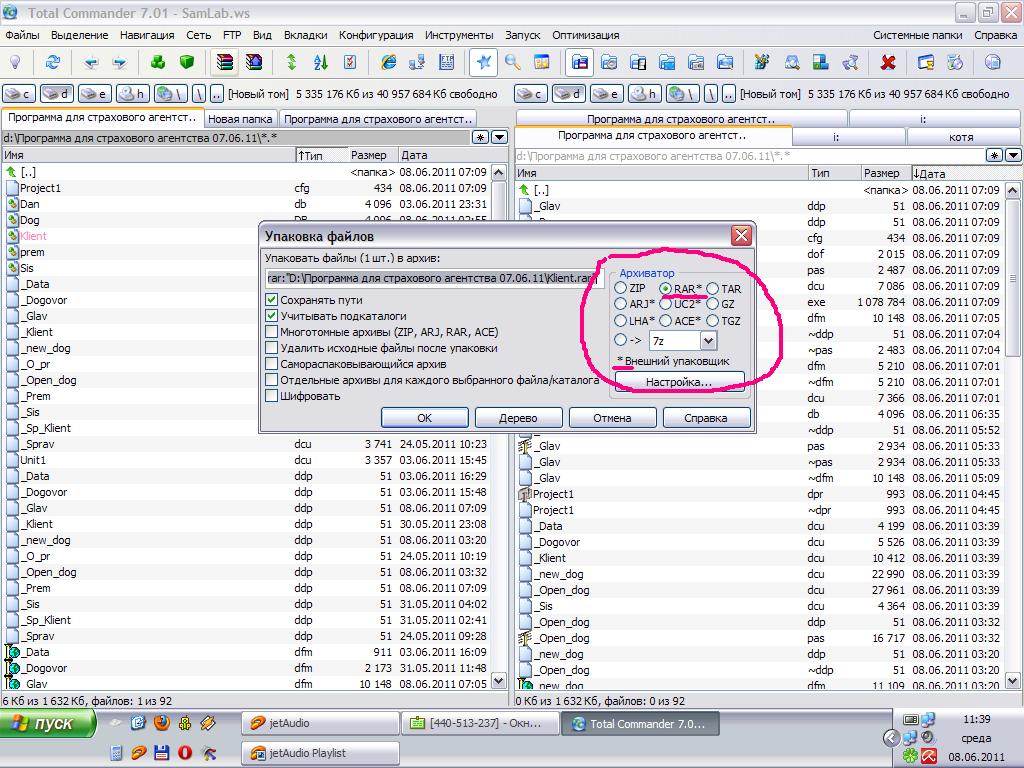Confirm packing with OK button
The image size is (1024, 768).
coord(424,418)
